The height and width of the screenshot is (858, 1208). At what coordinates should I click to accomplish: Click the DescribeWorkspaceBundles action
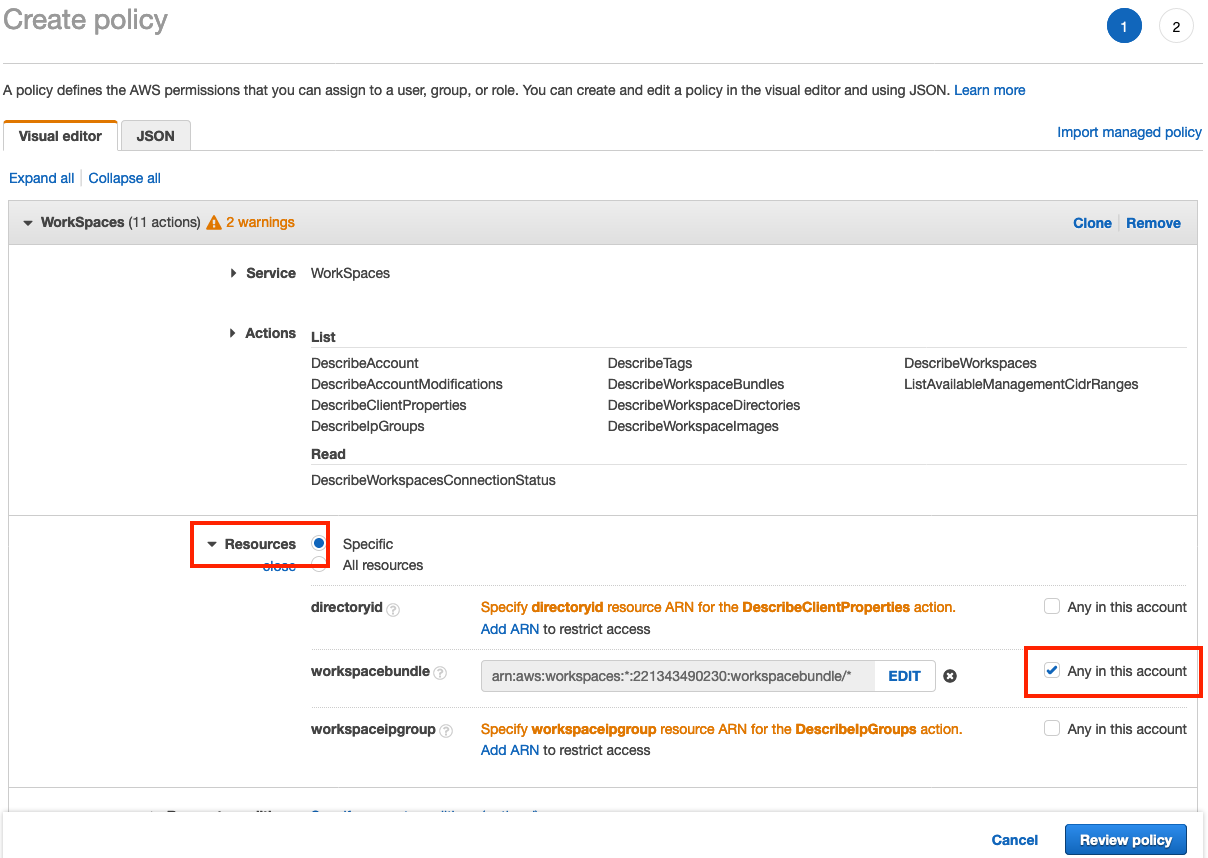(696, 384)
